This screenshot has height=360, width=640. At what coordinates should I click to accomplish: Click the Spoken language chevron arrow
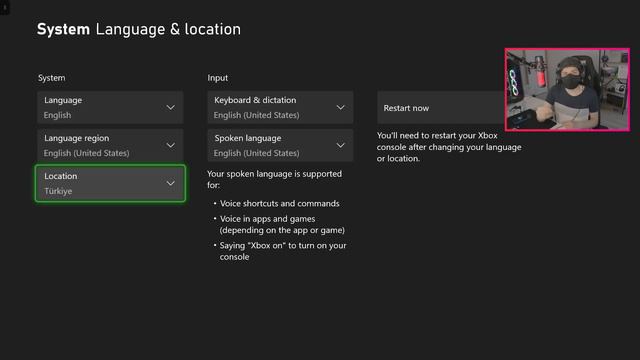(340, 145)
